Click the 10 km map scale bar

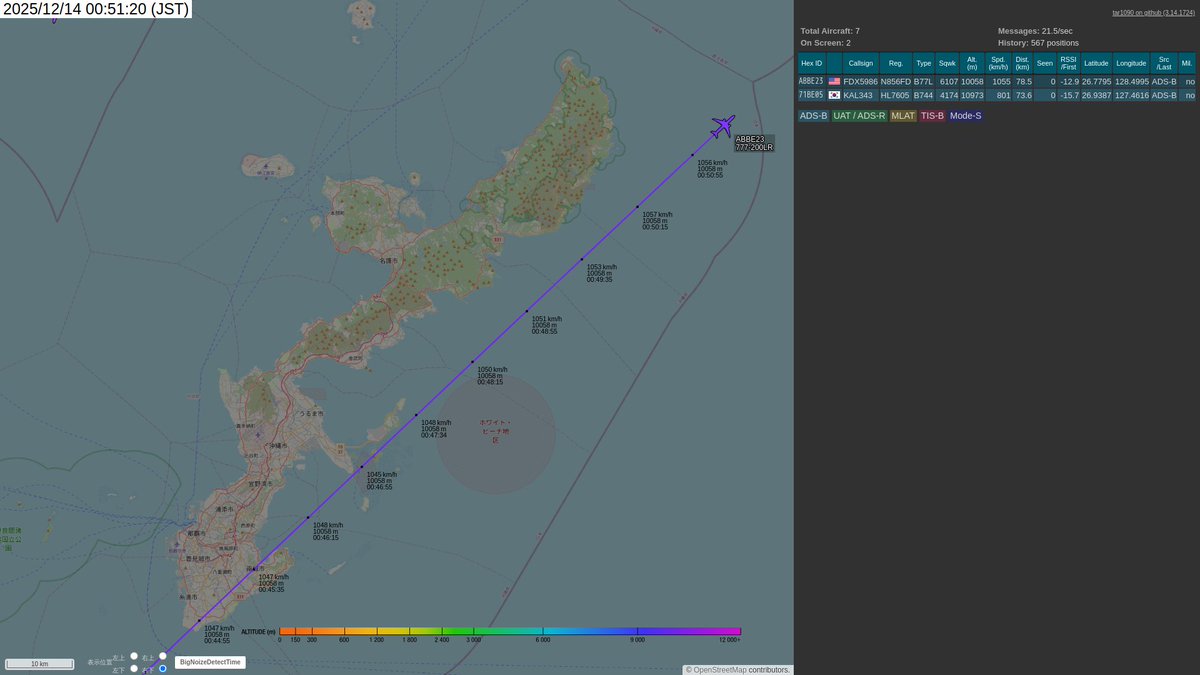point(40,664)
